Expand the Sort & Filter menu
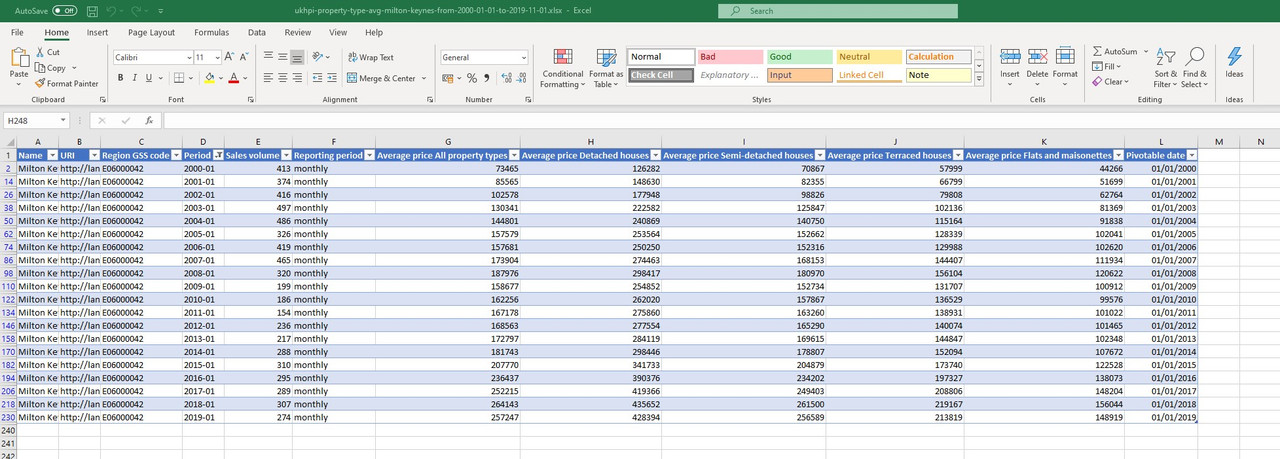The width and height of the screenshot is (1280, 459). click(1166, 66)
